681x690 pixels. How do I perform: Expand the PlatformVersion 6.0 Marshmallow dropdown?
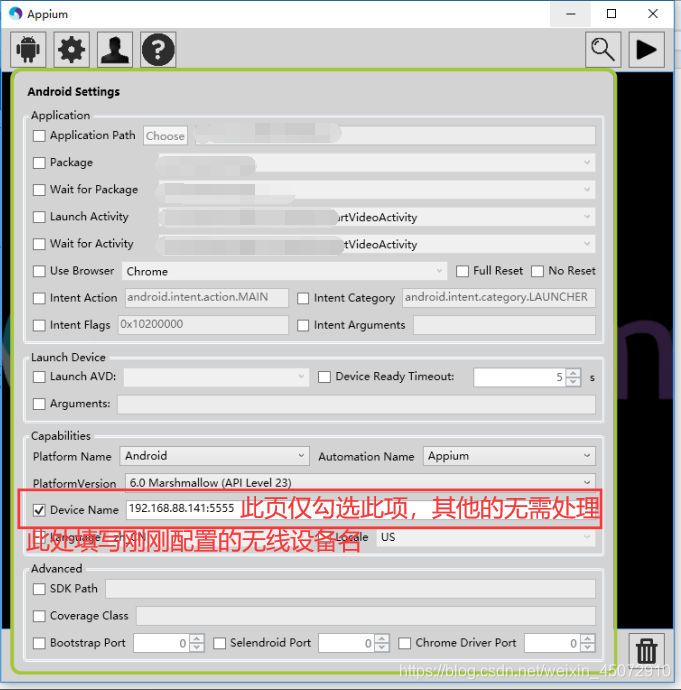coord(360,482)
